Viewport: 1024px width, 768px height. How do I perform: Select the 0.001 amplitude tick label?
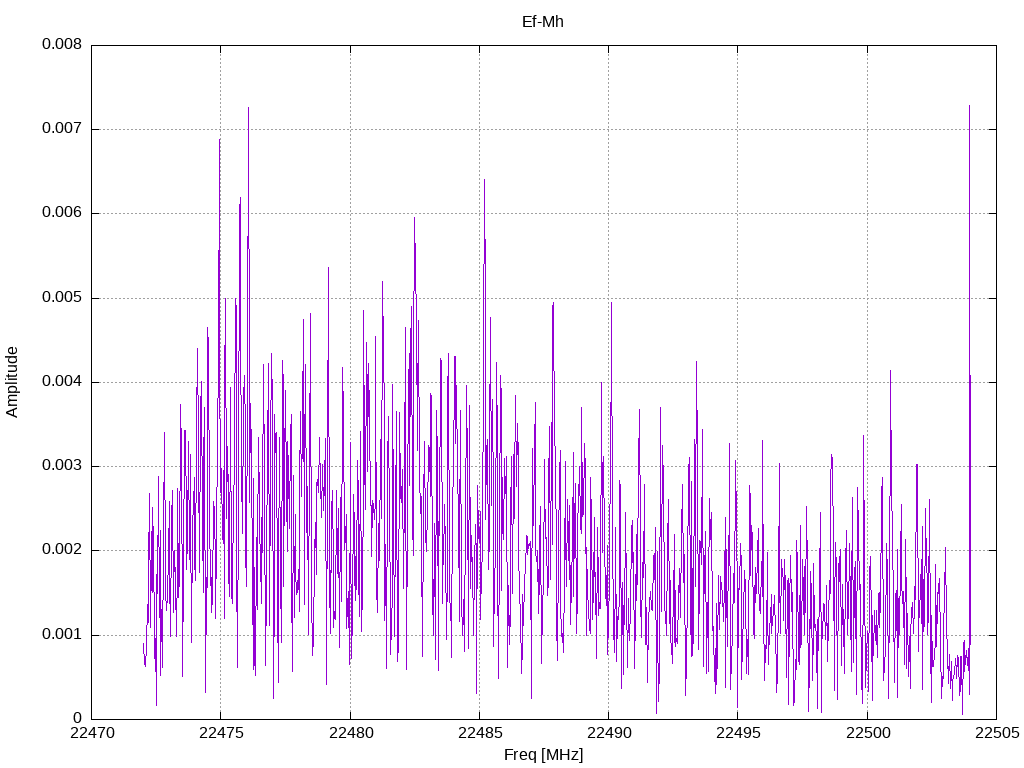(x=61, y=635)
